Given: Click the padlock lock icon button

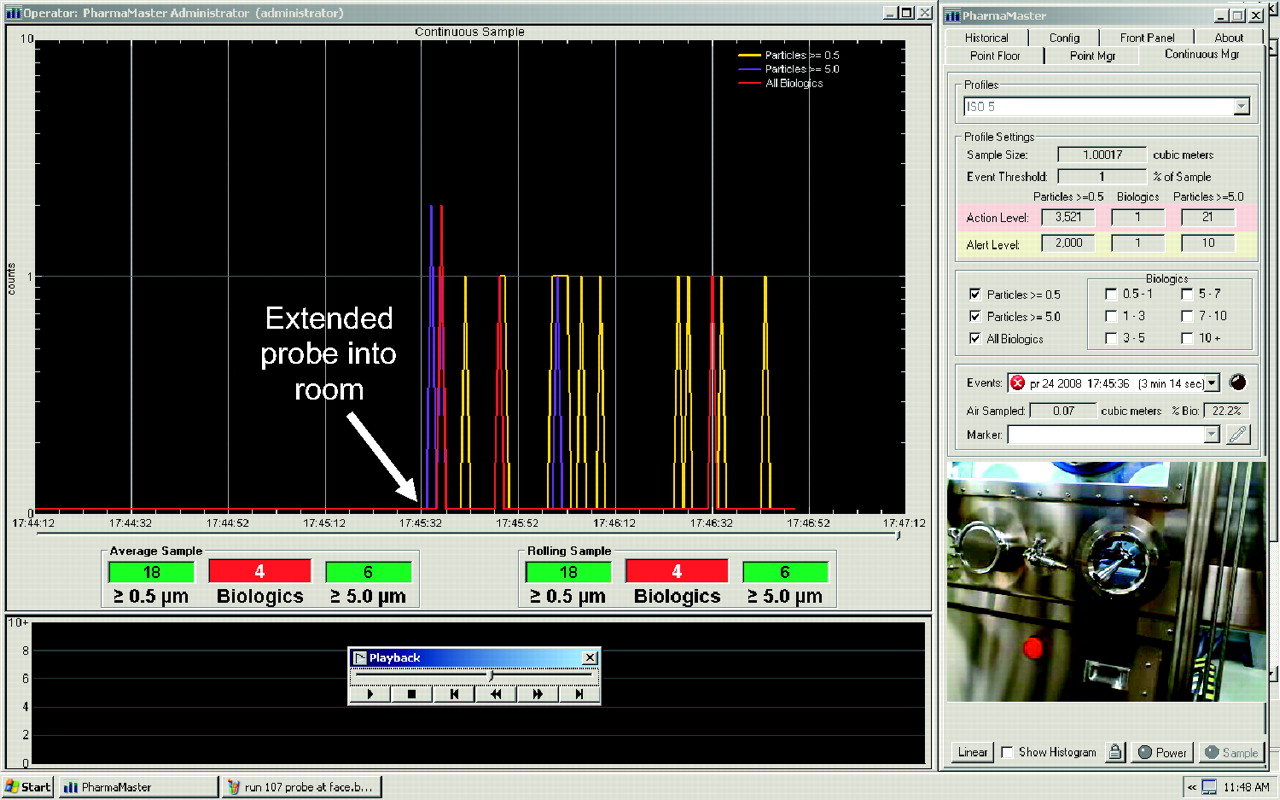Looking at the screenshot, I should (1115, 752).
